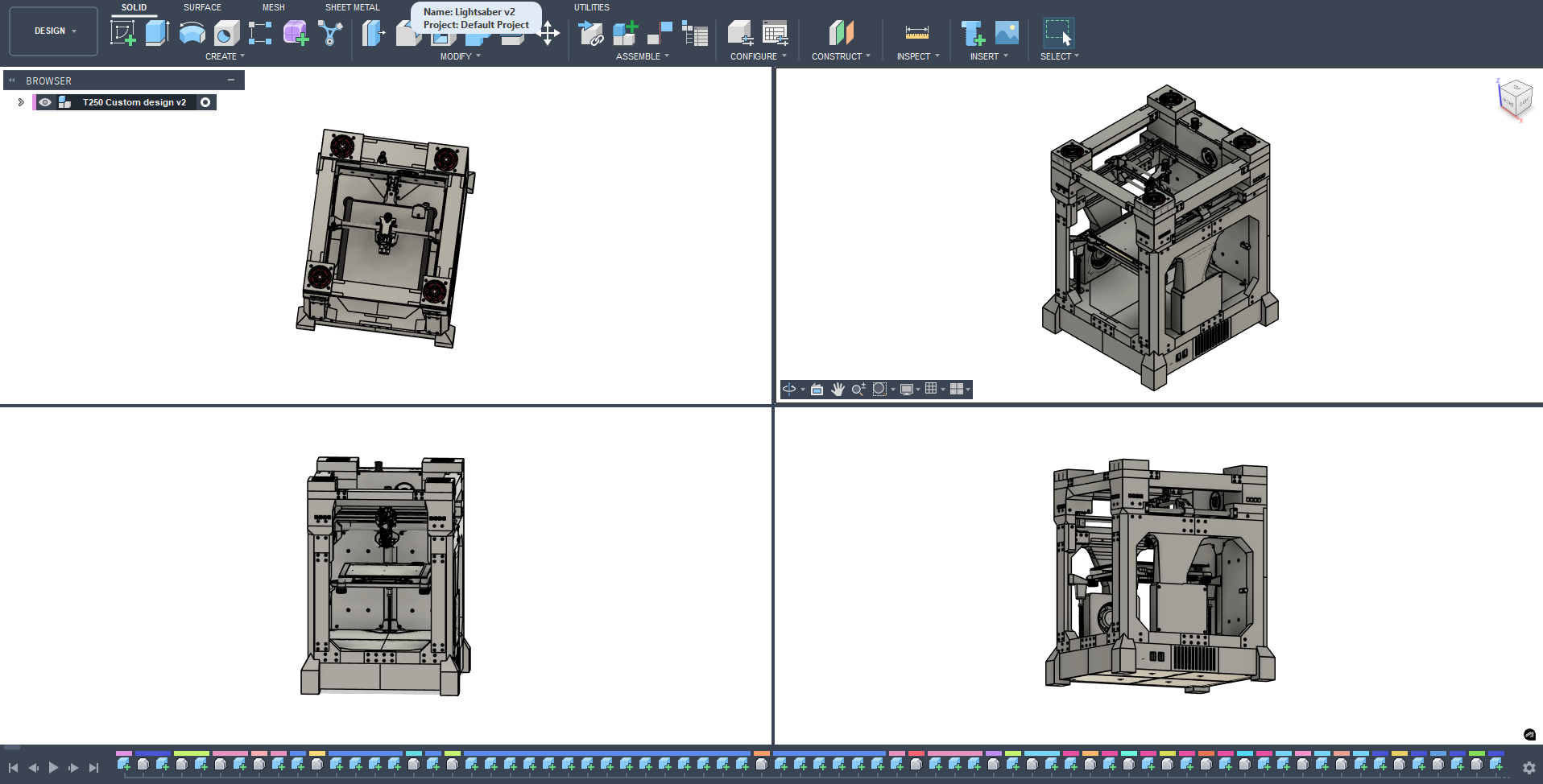Image resolution: width=1543 pixels, height=784 pixels.
Task: Open the Display Settings dropdown
Action: [x=909, y=390]
